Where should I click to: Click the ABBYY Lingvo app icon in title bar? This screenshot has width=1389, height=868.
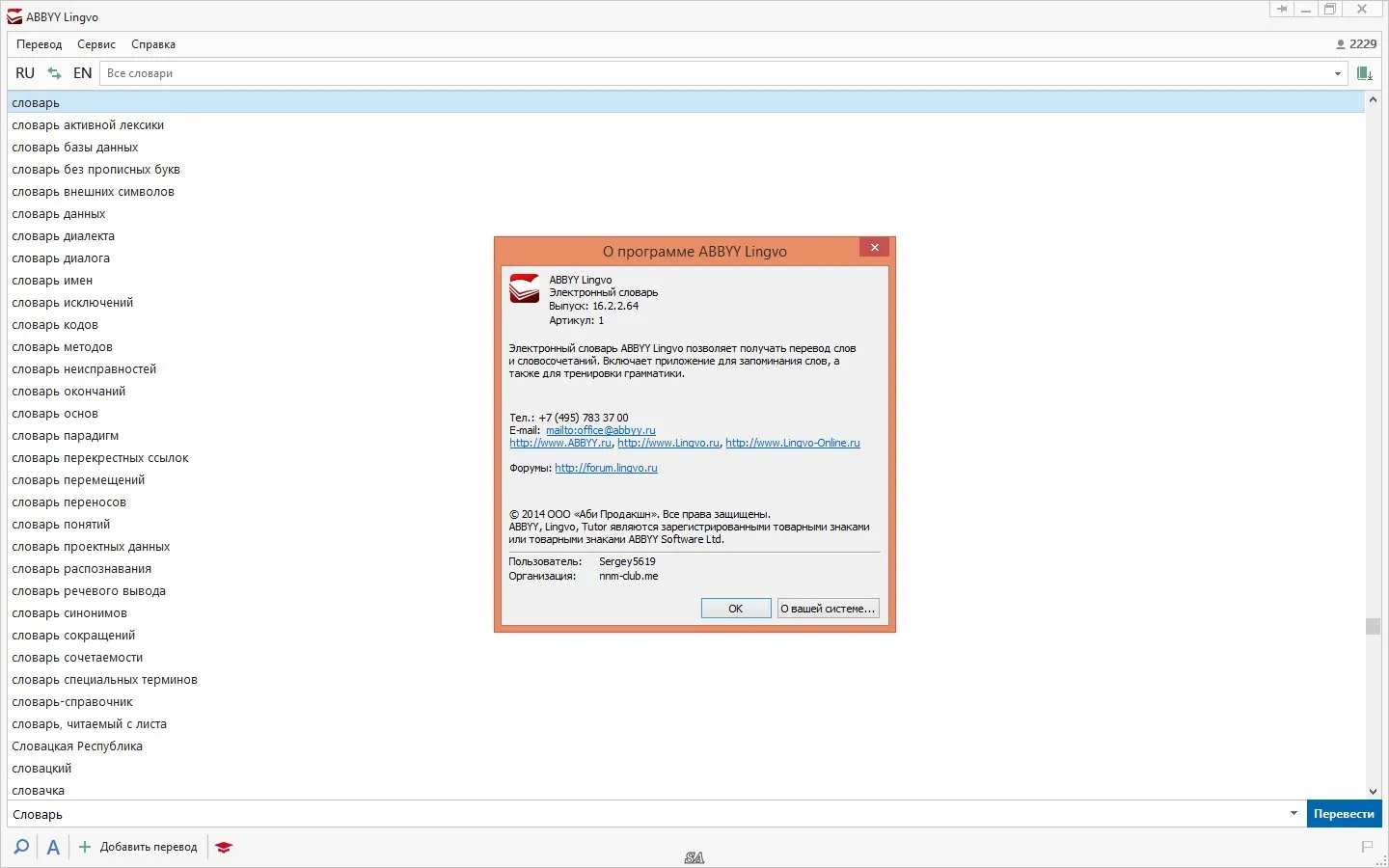point(14,16)
